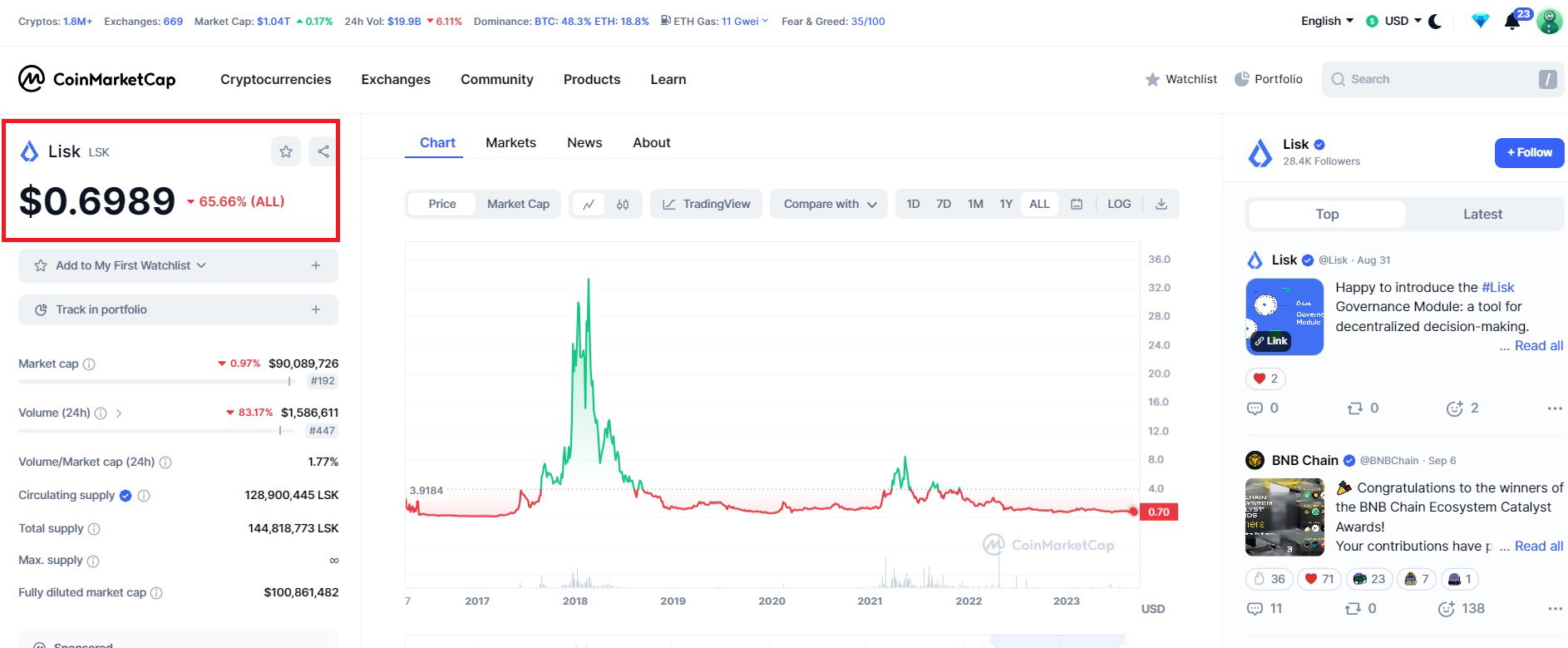This screenshot has width=1568, height=648.
Task: Open the Watchlist link
Action: pyautogui.click(x=1181, y=79)
